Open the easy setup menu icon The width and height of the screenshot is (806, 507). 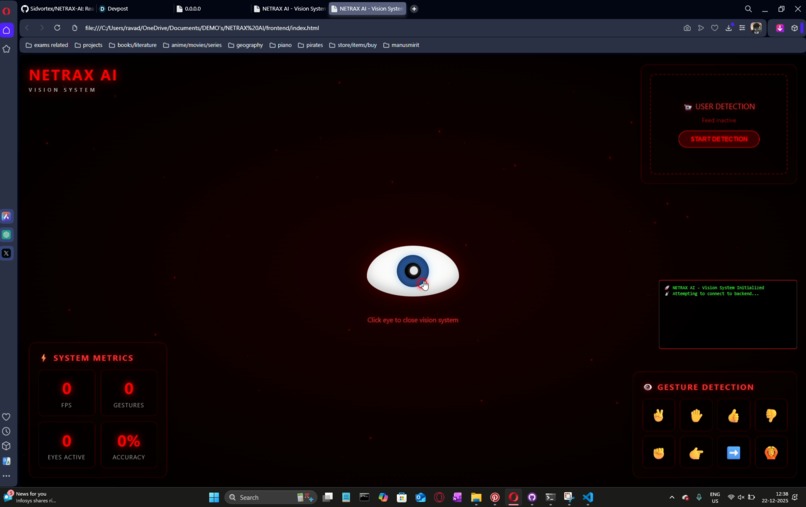point(742,28)
